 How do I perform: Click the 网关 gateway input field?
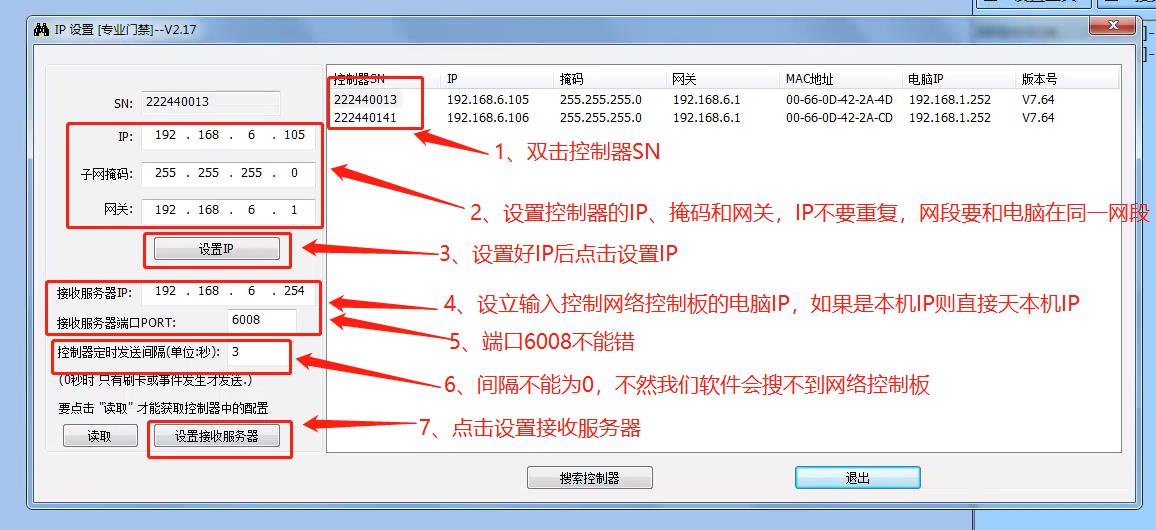(229, 210)
